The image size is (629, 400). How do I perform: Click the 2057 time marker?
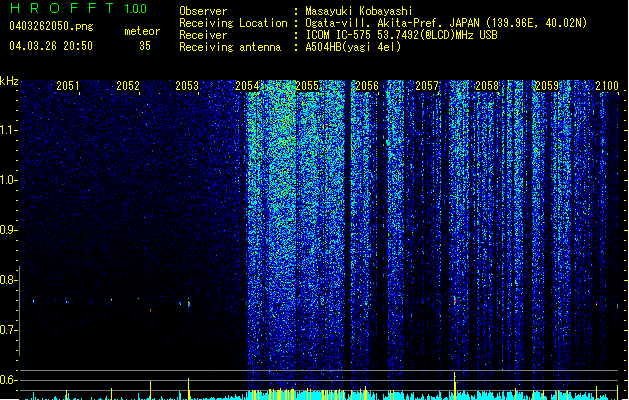[427, 85]
